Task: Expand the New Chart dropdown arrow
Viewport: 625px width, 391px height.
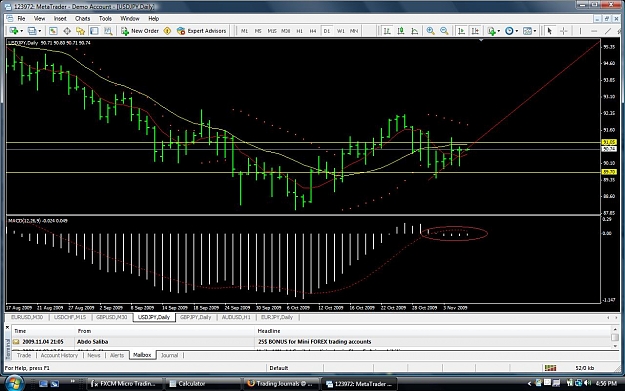Action: pyautogui.click(x=21, y=31)
